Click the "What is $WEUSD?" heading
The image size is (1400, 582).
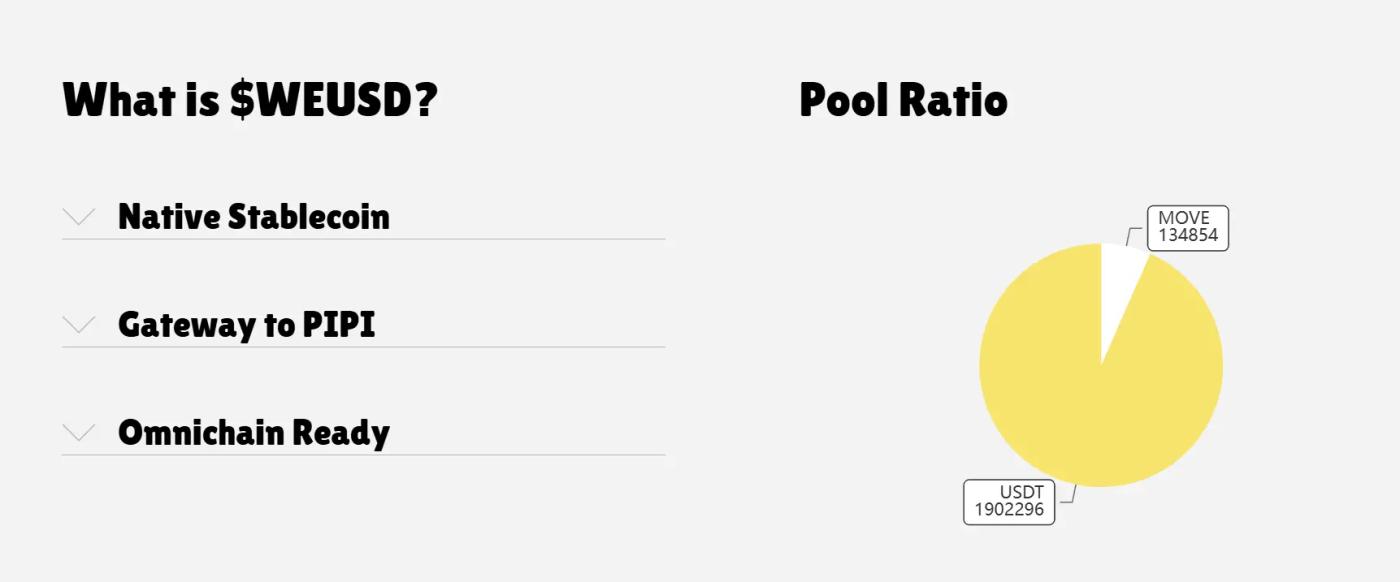click(250, 100)
